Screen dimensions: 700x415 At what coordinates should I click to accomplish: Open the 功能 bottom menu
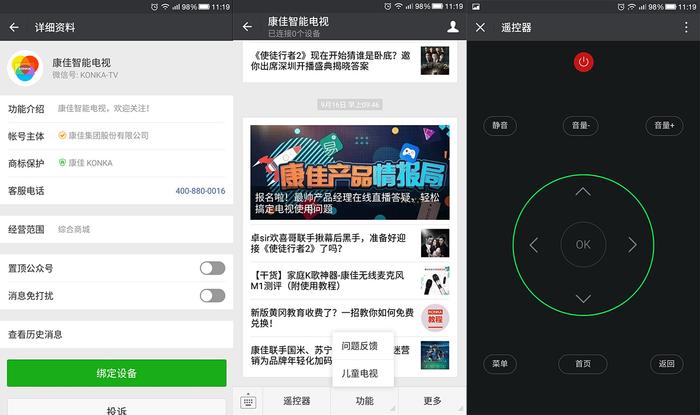tap(364, 401)
